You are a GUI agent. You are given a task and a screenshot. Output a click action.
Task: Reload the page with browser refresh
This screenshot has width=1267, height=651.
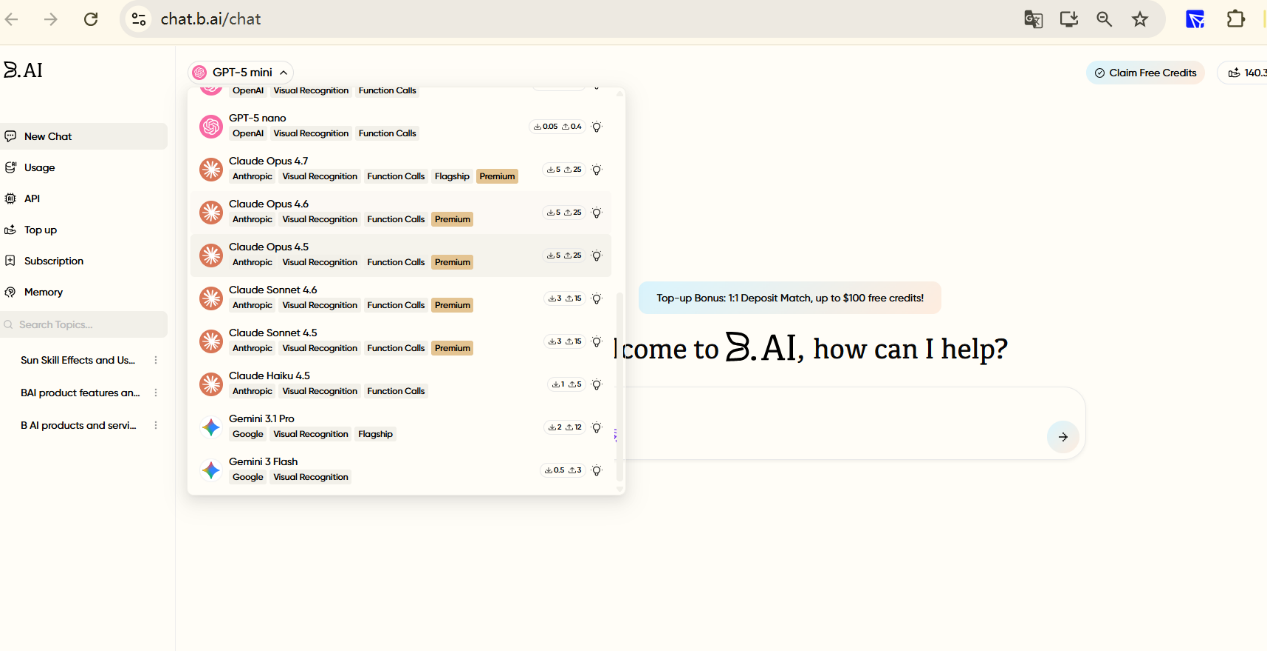(x=91, y=19)
